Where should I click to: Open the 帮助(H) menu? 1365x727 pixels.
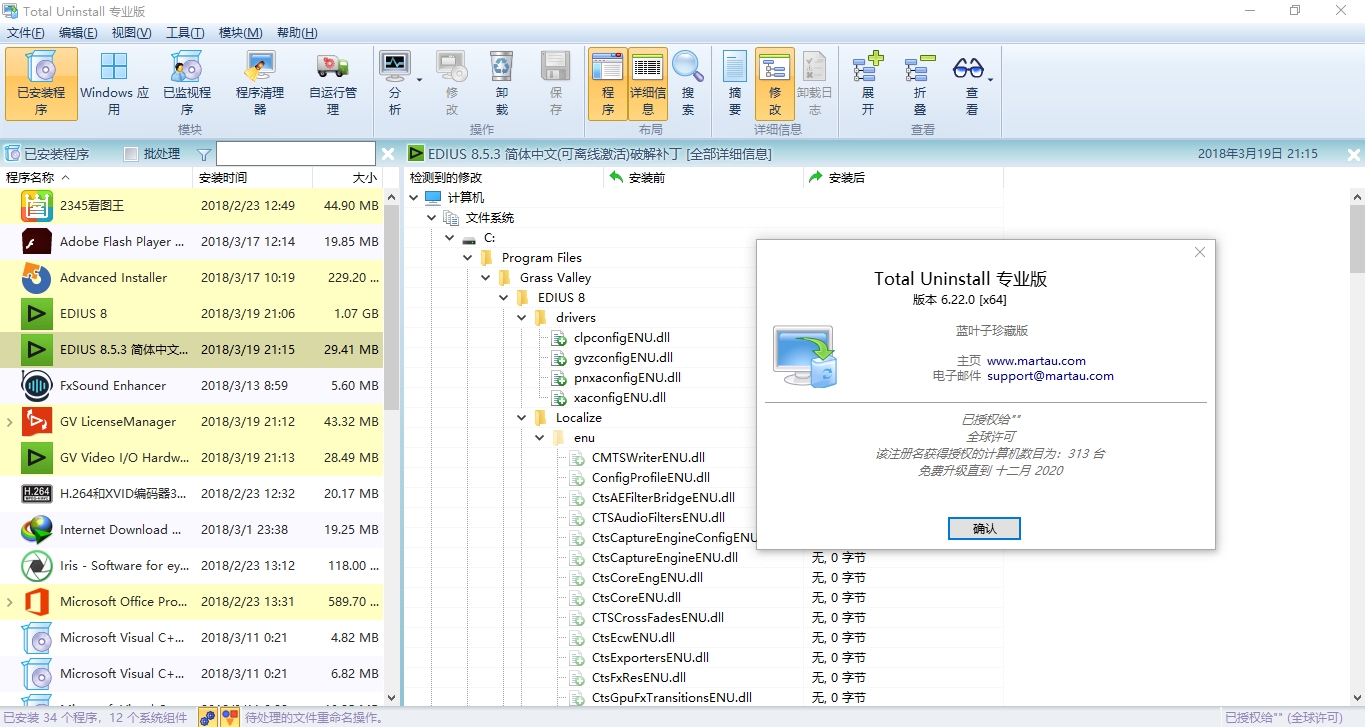(x=296, y=33)
